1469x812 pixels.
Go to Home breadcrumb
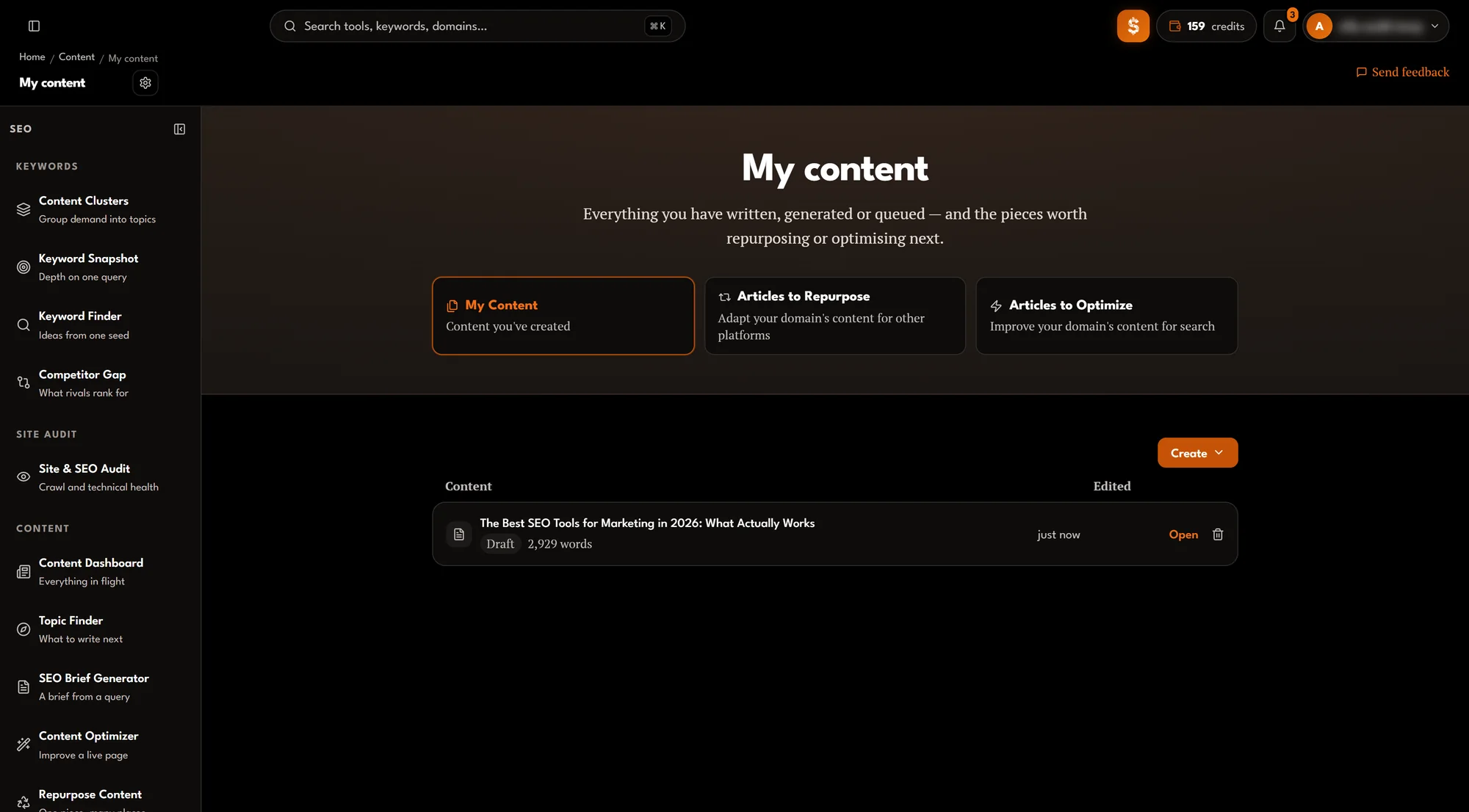click(32, 57)
